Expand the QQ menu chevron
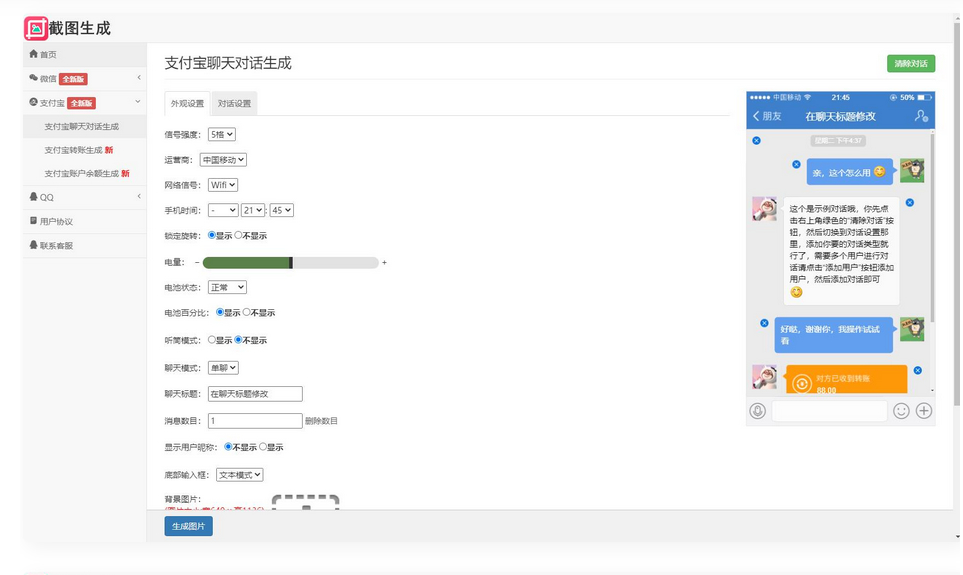This screenshot has width=963, height=575. (x=139, y=196)
